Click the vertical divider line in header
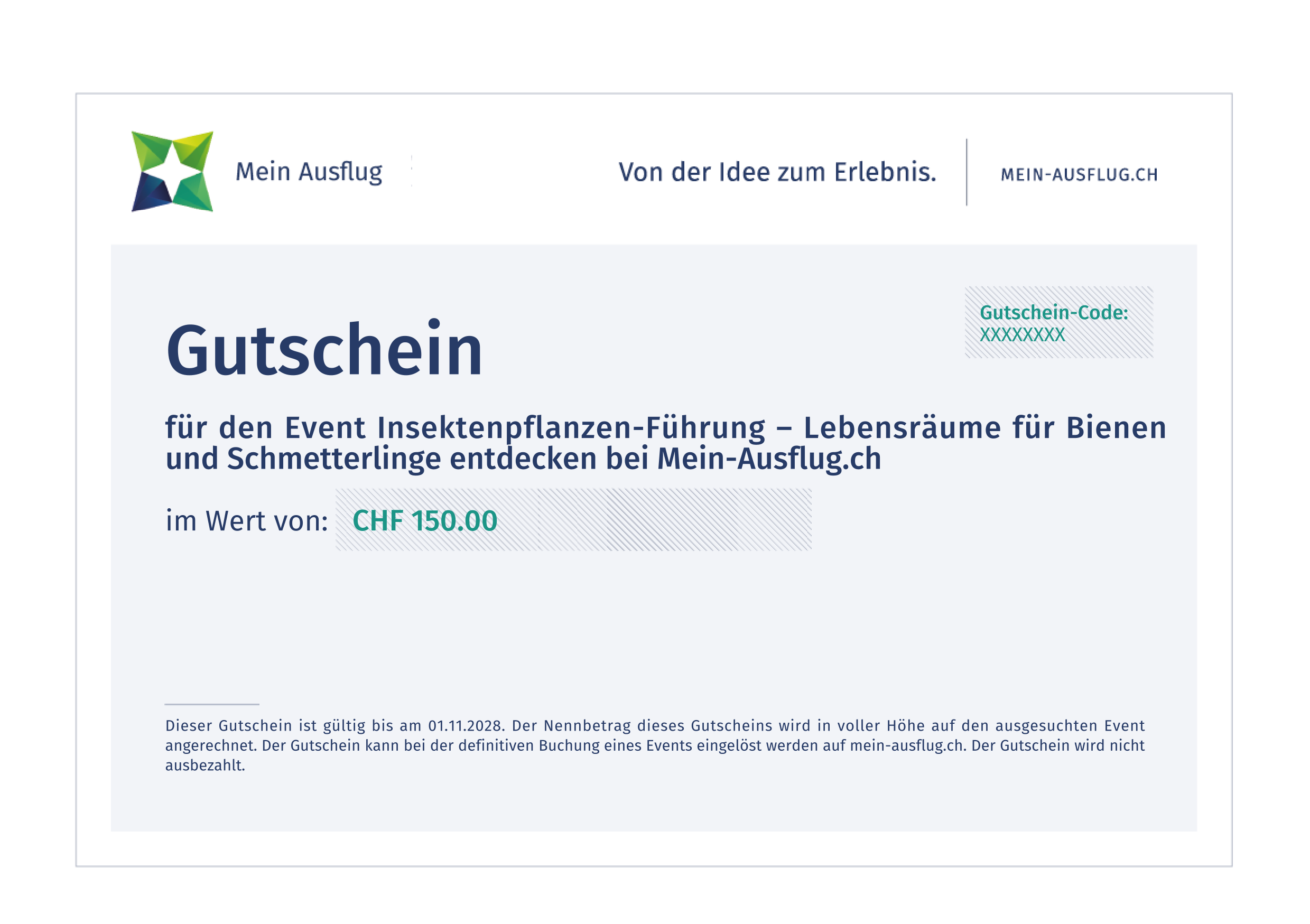Viewport: 1310px width, 924px height. (x=967, y=172)
